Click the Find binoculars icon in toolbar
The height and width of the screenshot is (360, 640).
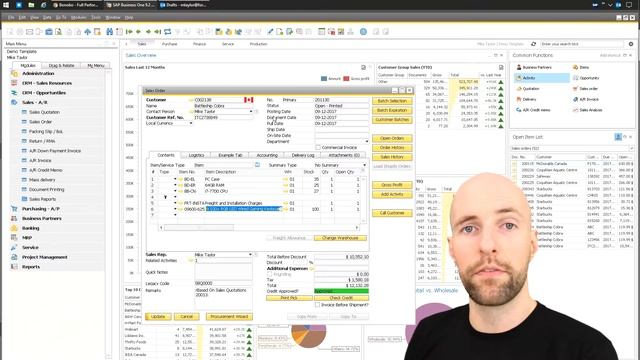109,31
